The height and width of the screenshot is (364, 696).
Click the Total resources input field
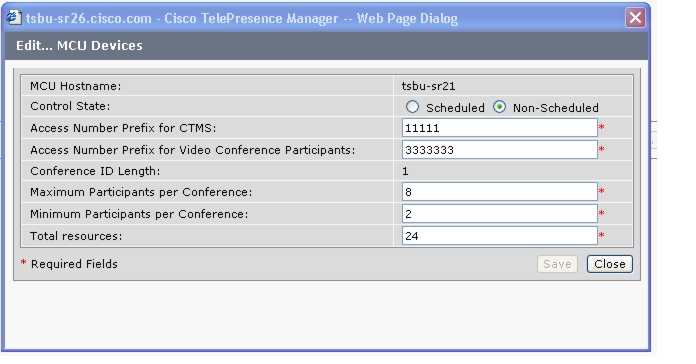500,235
